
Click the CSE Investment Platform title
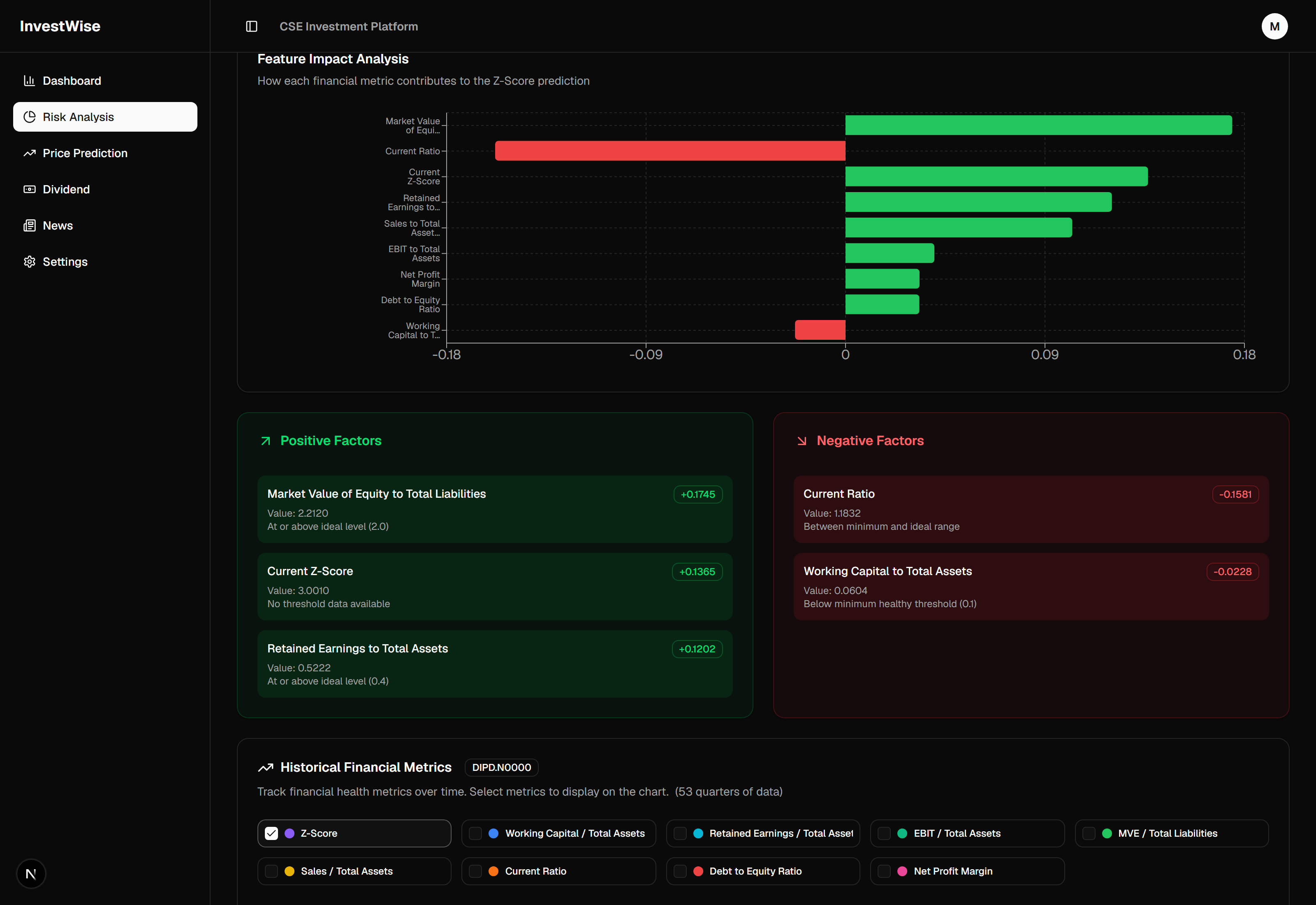(349, 26)
